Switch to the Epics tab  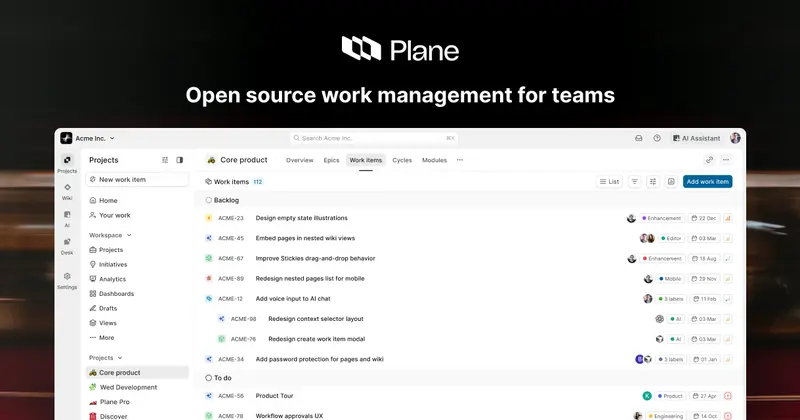click(331, 160)
